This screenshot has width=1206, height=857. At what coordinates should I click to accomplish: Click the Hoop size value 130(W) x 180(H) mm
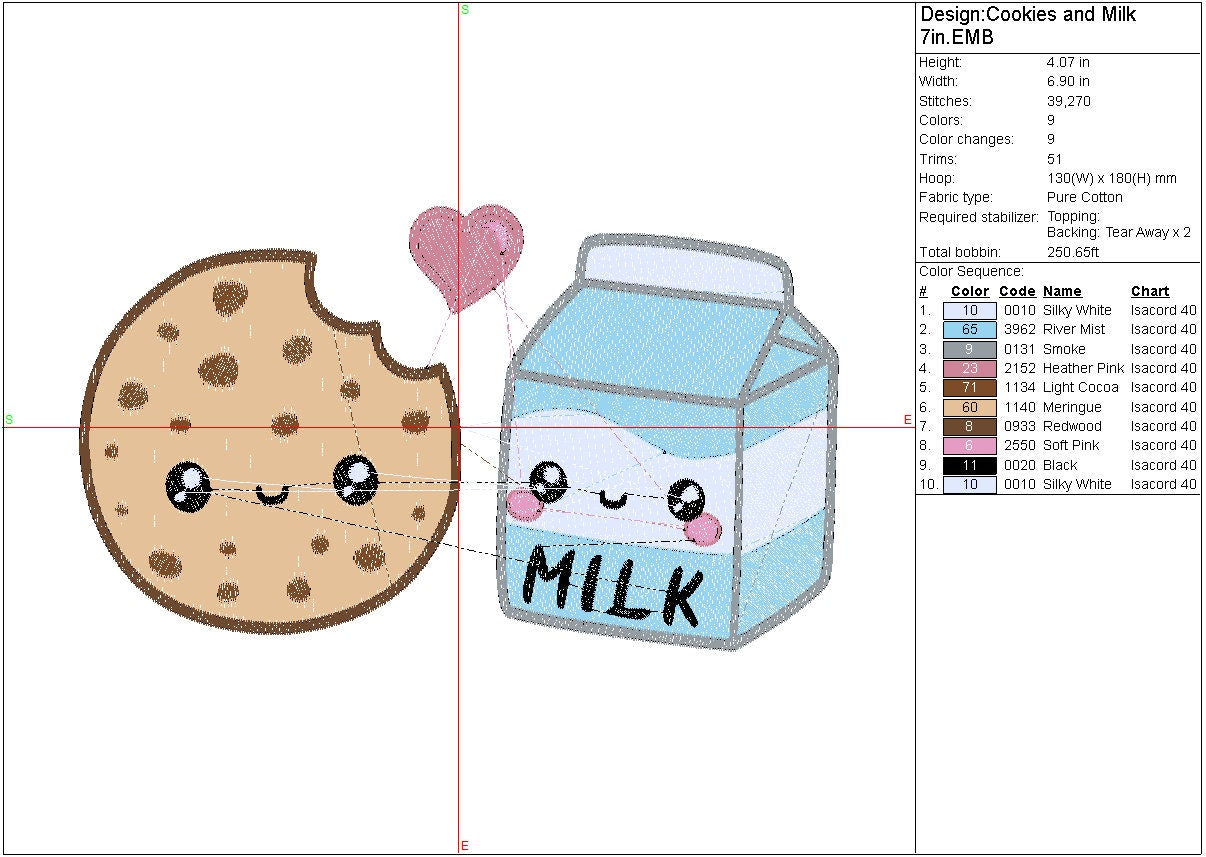click(x=1111, y=178)
